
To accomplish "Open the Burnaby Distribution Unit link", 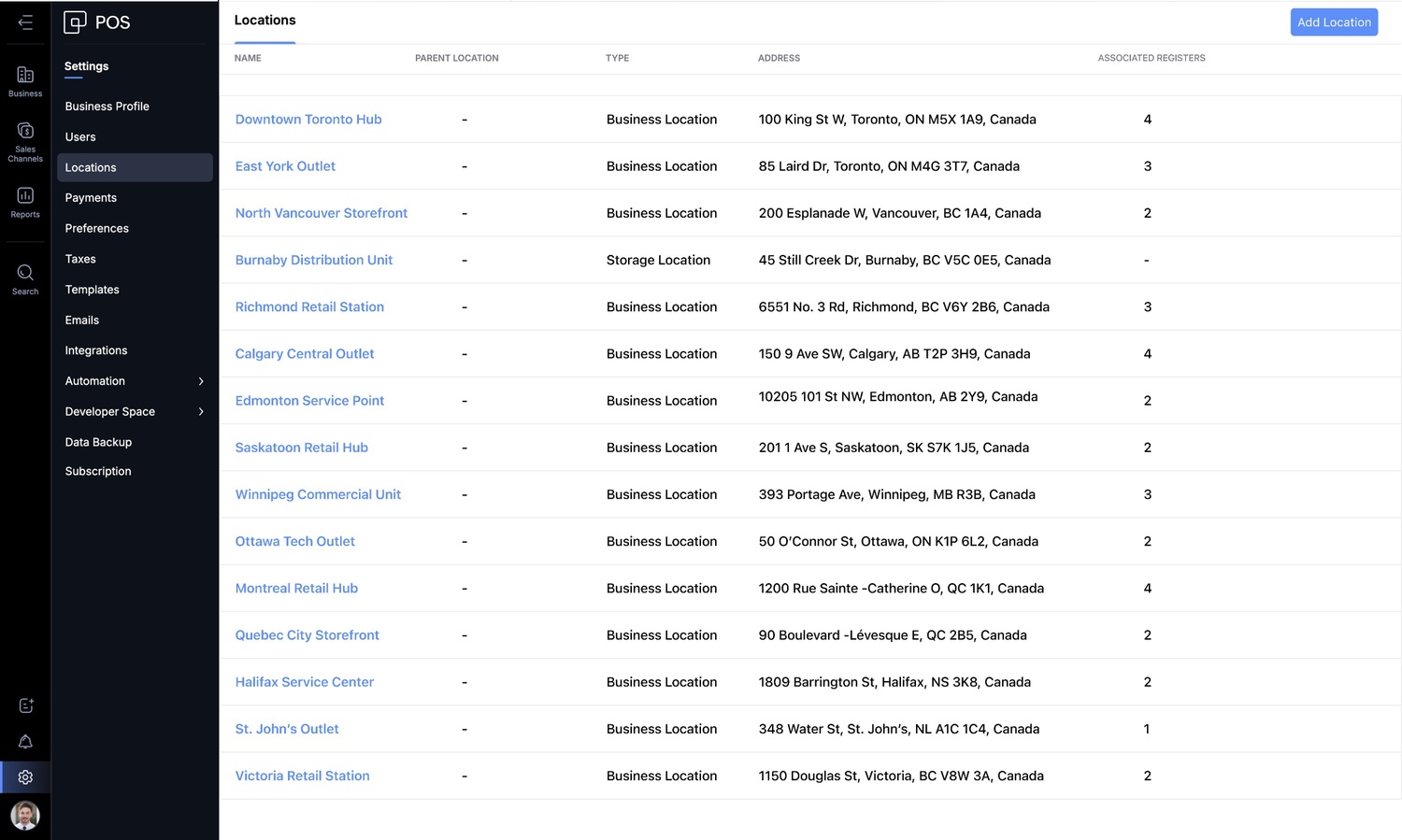I will [314, 260].
